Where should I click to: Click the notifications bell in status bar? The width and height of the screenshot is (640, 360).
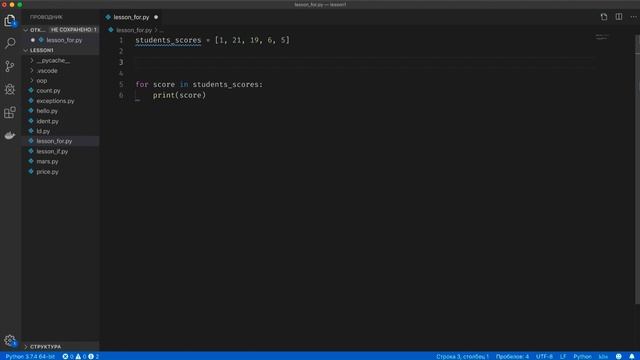pyautogui.click(x=631, y=356)
